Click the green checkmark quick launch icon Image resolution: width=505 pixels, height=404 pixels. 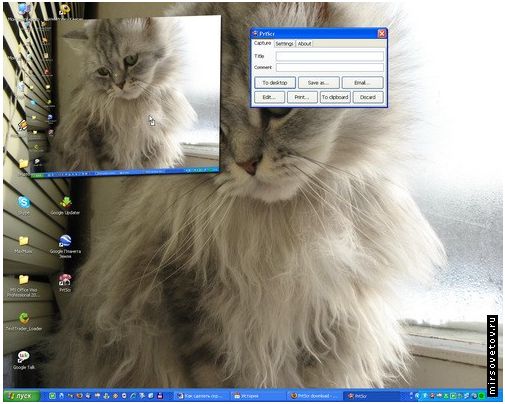tap(52, 396)
